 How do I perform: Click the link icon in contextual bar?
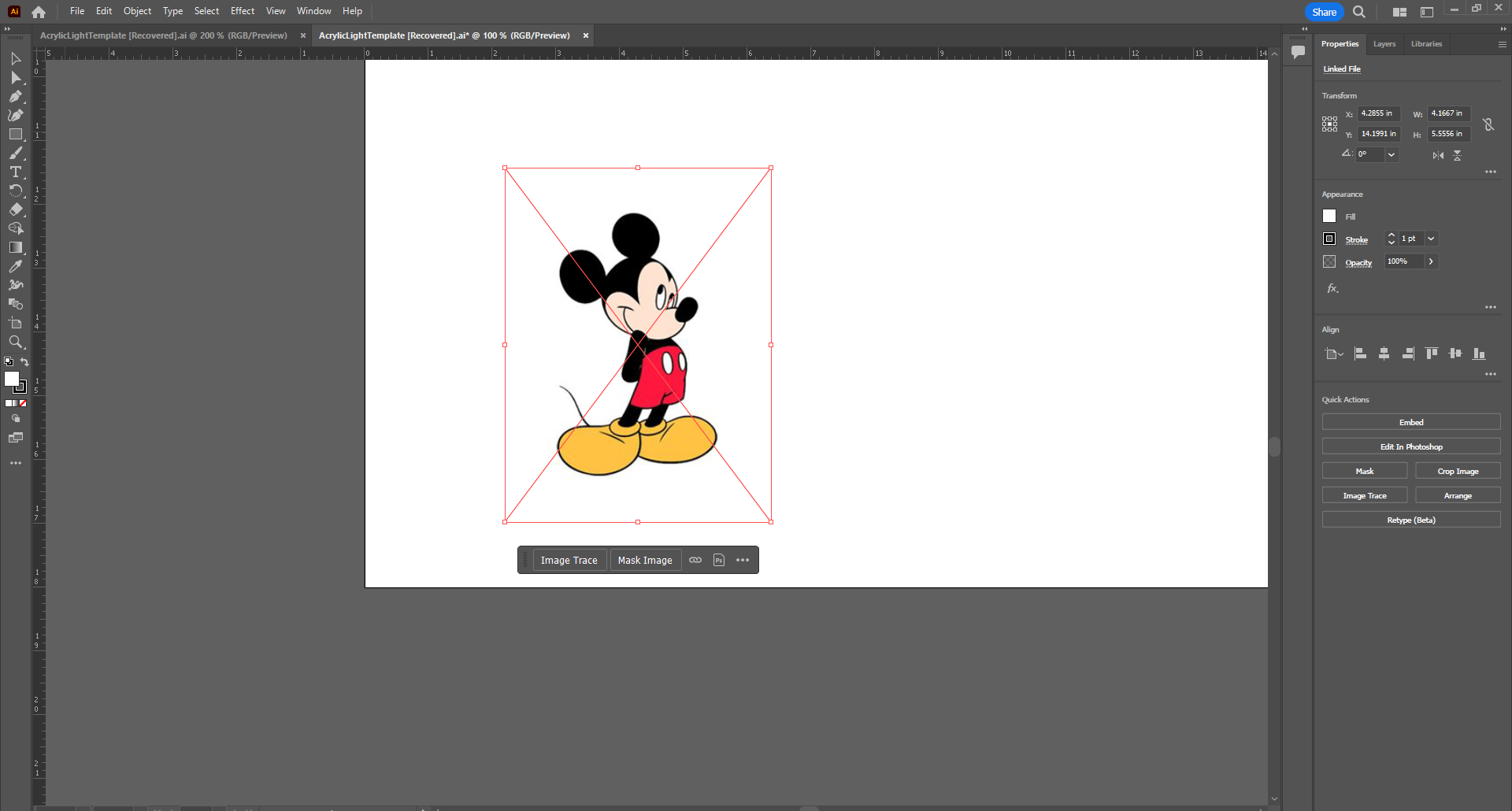pyautogui.click(x=695, y=560)
